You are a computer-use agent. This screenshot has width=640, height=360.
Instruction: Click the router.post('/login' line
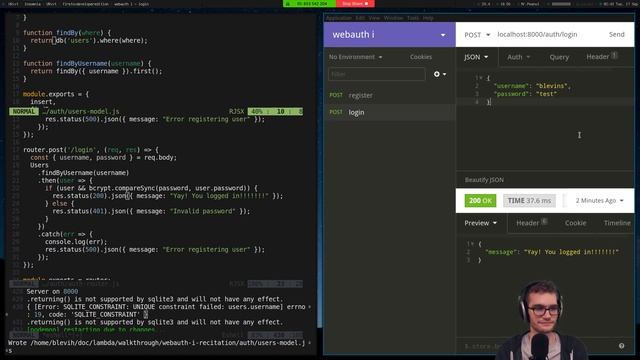click(91, 150)
